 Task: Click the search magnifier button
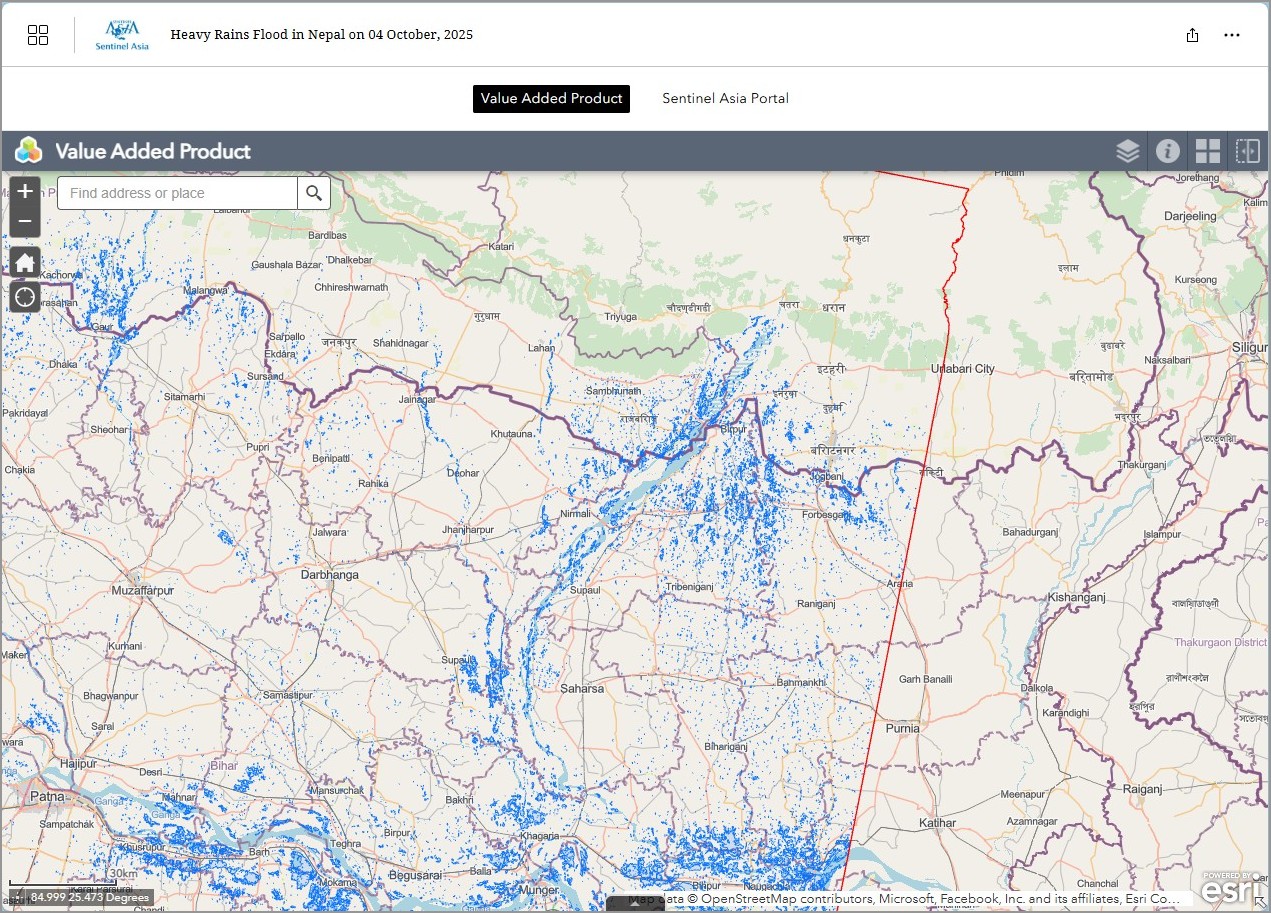click(x=314, y=193)
